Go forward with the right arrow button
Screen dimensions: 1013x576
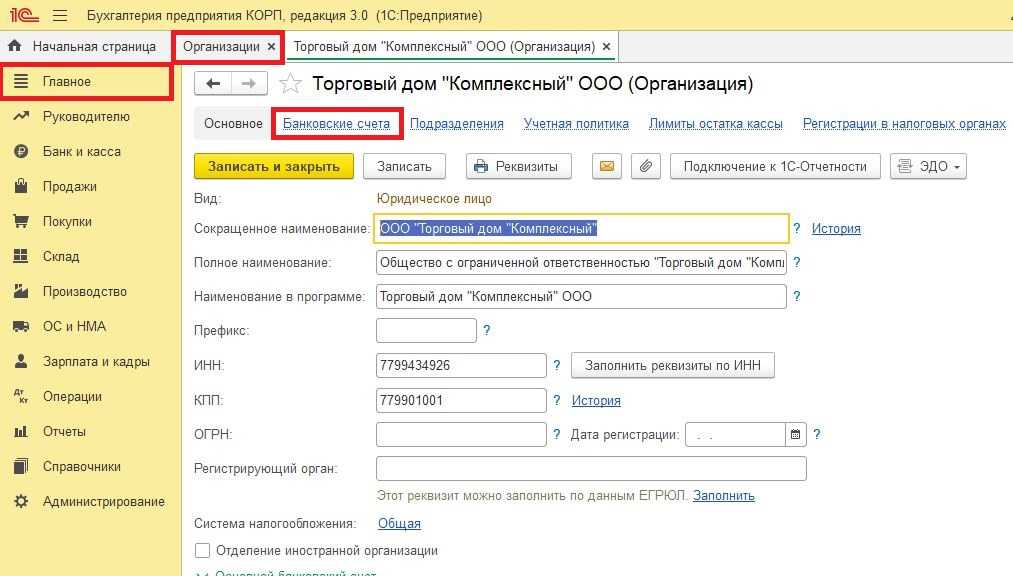[x=249, y=83]
